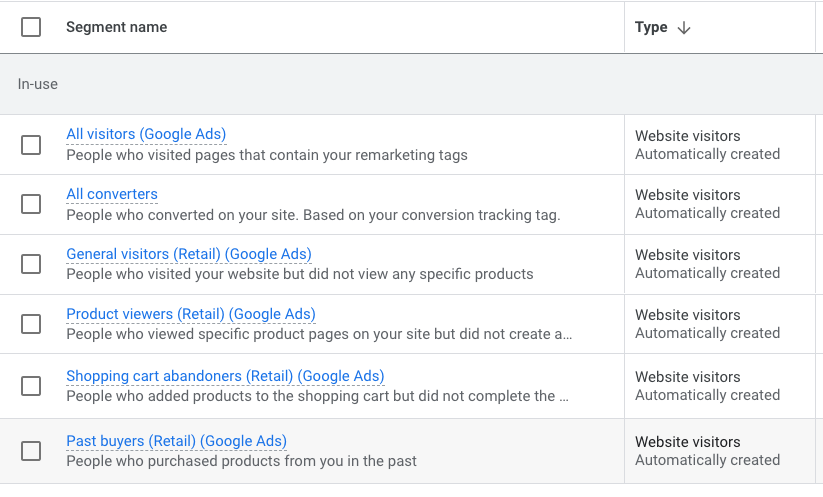Sort by the Segment name column header
Screen dimensions: 823x497
[117, 27]
